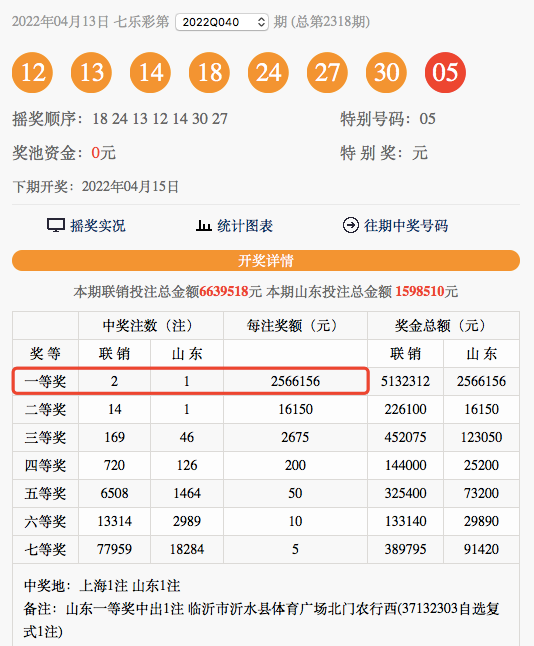
Task: Click the 奖金总额（元）column header
Action: click(443, 325)
